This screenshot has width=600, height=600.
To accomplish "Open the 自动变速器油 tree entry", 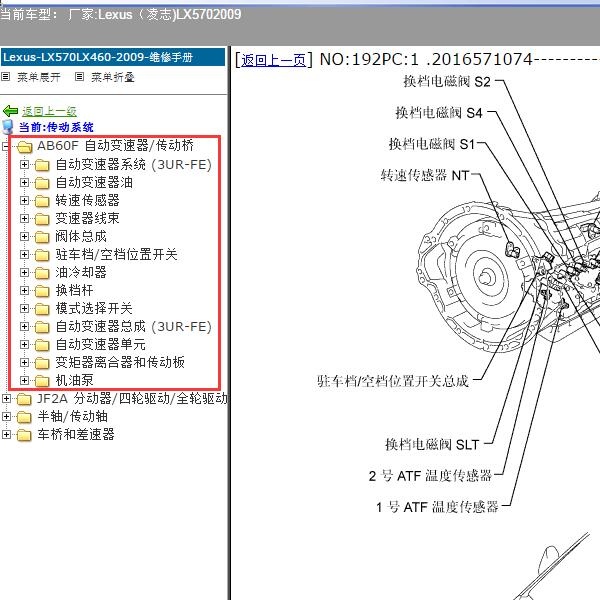I will coord(94,183).
